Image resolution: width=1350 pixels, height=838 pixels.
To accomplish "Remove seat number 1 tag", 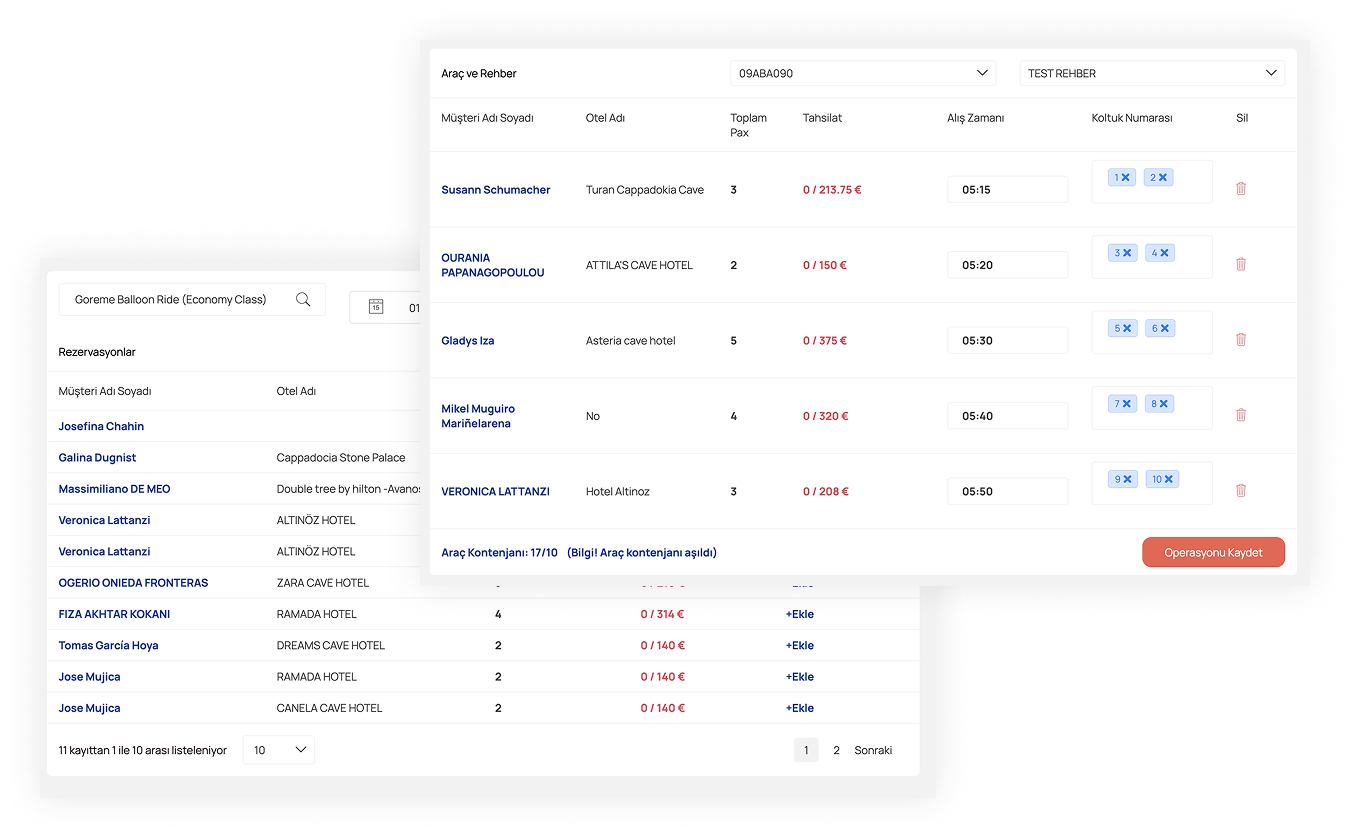I will point(1126,178).
